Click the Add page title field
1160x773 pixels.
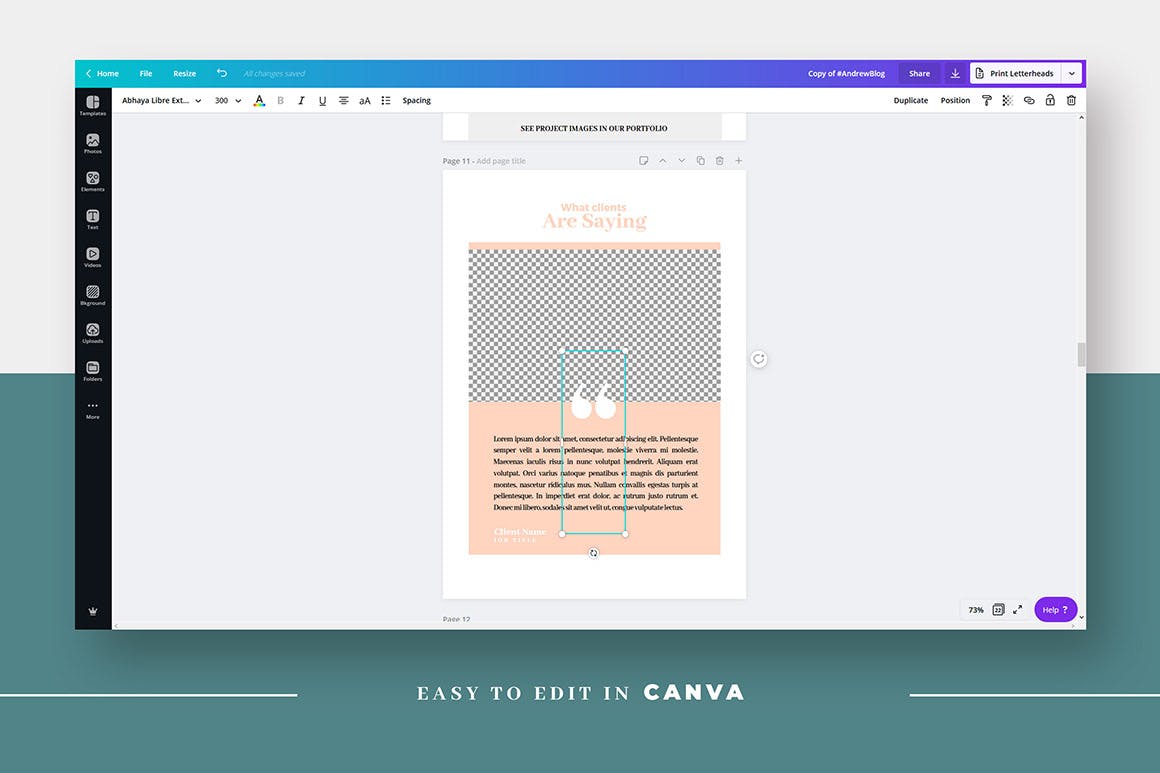click(x=501, y=161)
